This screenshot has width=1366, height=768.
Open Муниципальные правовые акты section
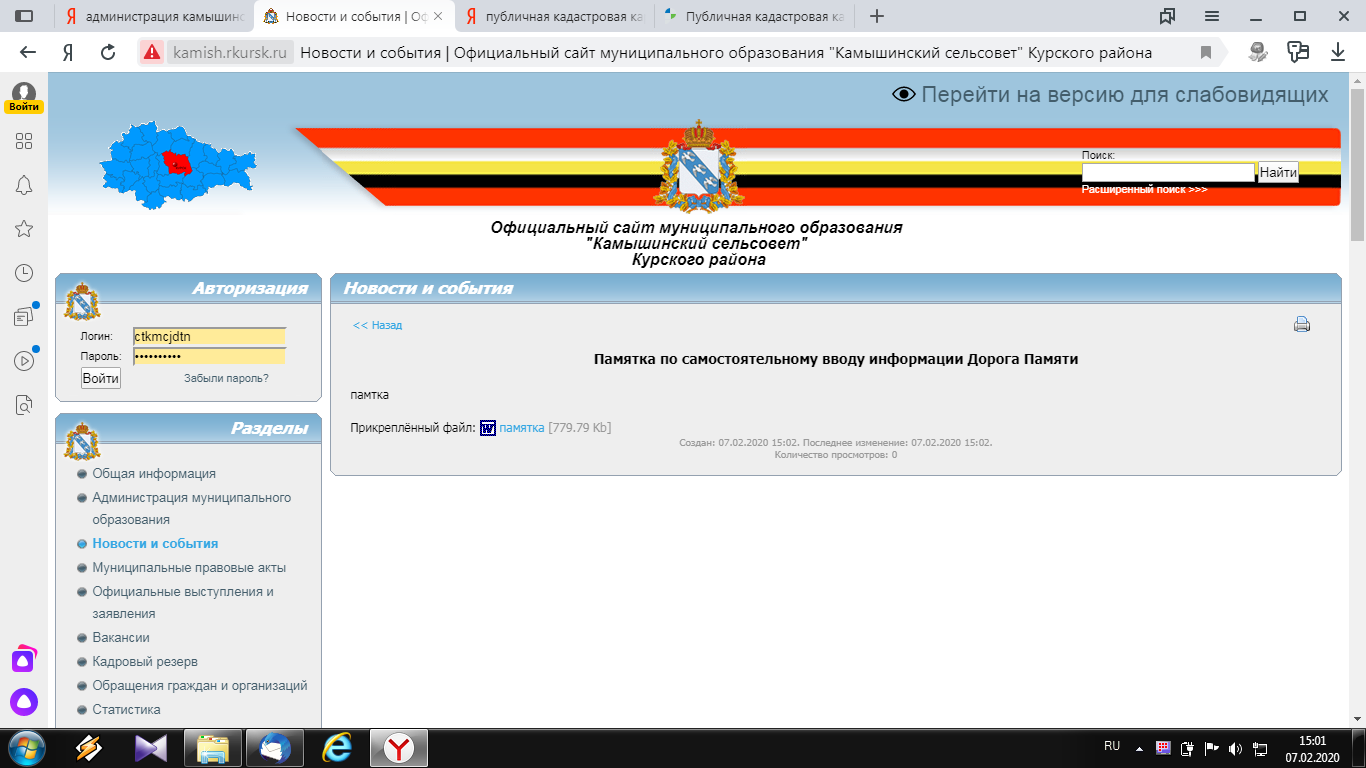pos(189,568)
